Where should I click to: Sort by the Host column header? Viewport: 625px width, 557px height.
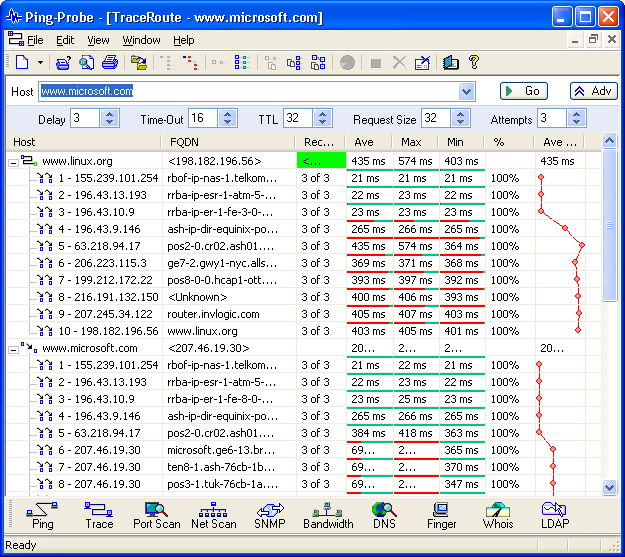(83, 142)
